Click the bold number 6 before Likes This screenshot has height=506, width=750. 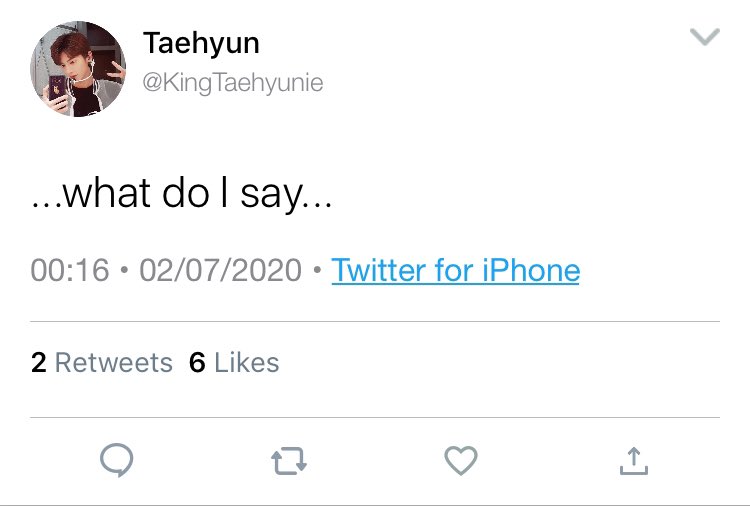[197, 362]
